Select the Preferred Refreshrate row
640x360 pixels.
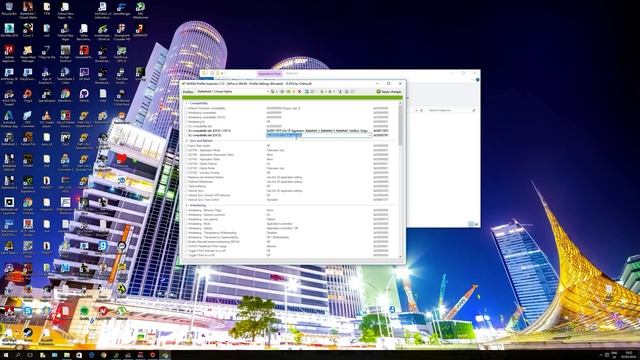click(290, 182)
